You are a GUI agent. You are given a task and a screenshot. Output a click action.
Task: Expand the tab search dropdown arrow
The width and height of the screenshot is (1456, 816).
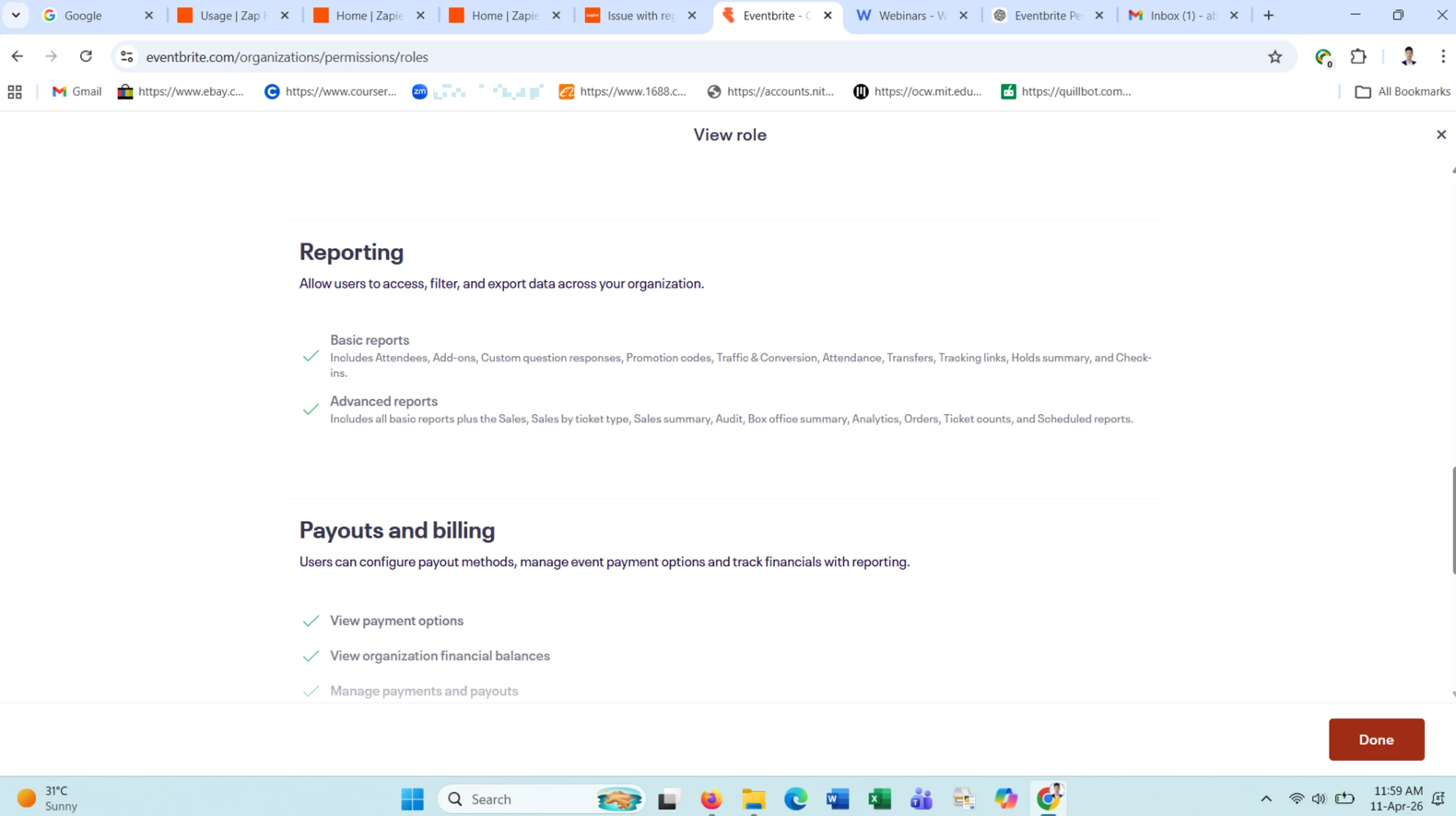16,16
